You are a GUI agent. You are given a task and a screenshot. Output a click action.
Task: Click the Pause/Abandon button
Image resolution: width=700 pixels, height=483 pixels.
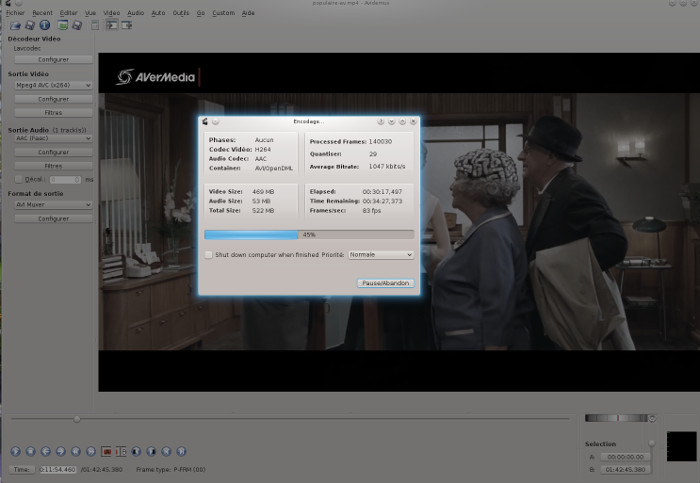pos(384,284)
